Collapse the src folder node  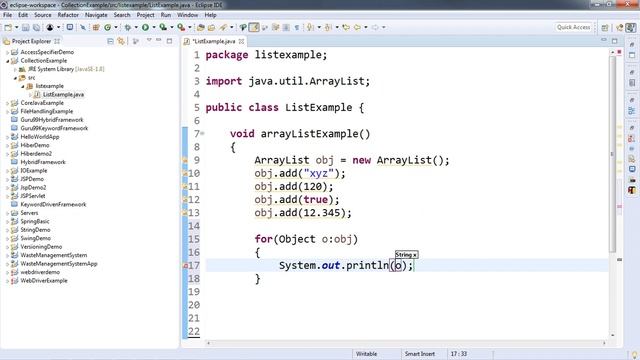[16, 78]
